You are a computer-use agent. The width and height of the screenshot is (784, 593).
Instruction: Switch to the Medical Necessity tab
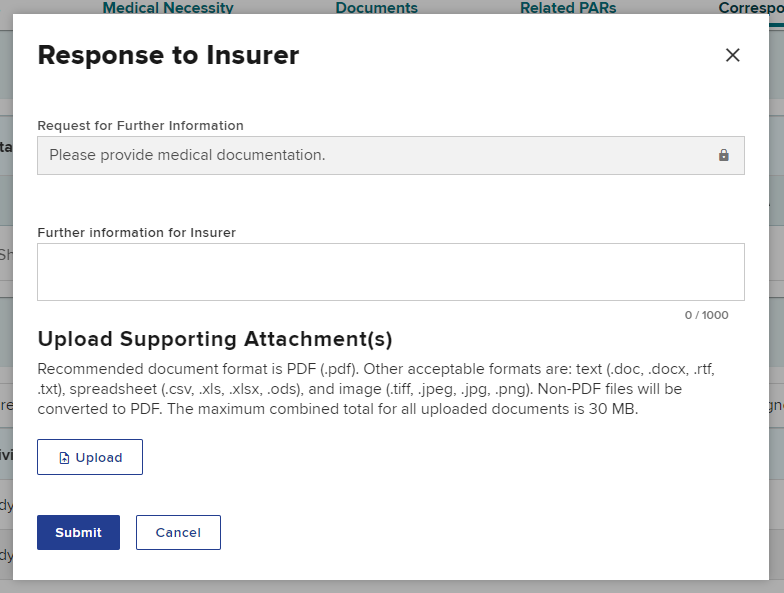pos(168,8)
